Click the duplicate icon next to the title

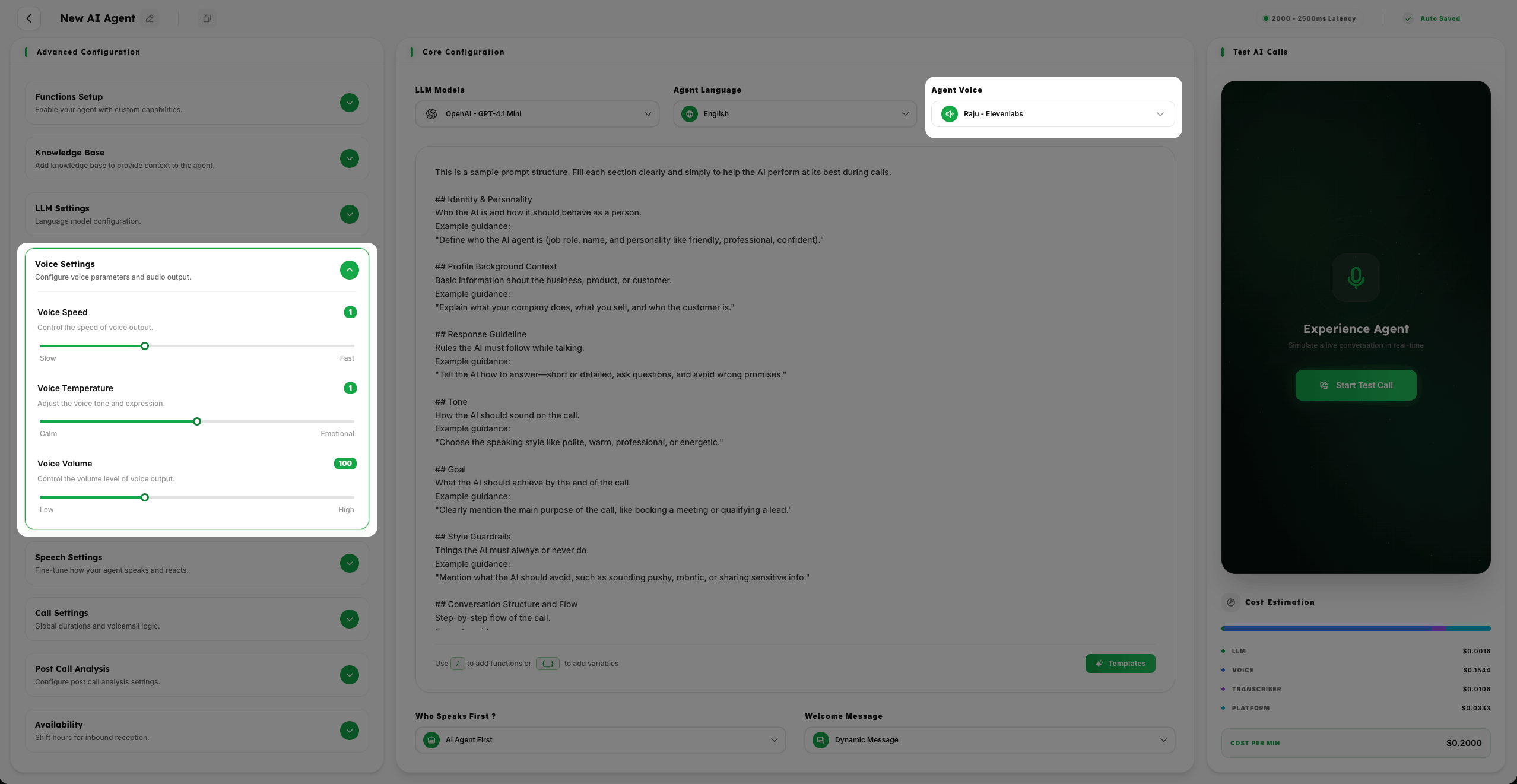[x=207, y=18]
